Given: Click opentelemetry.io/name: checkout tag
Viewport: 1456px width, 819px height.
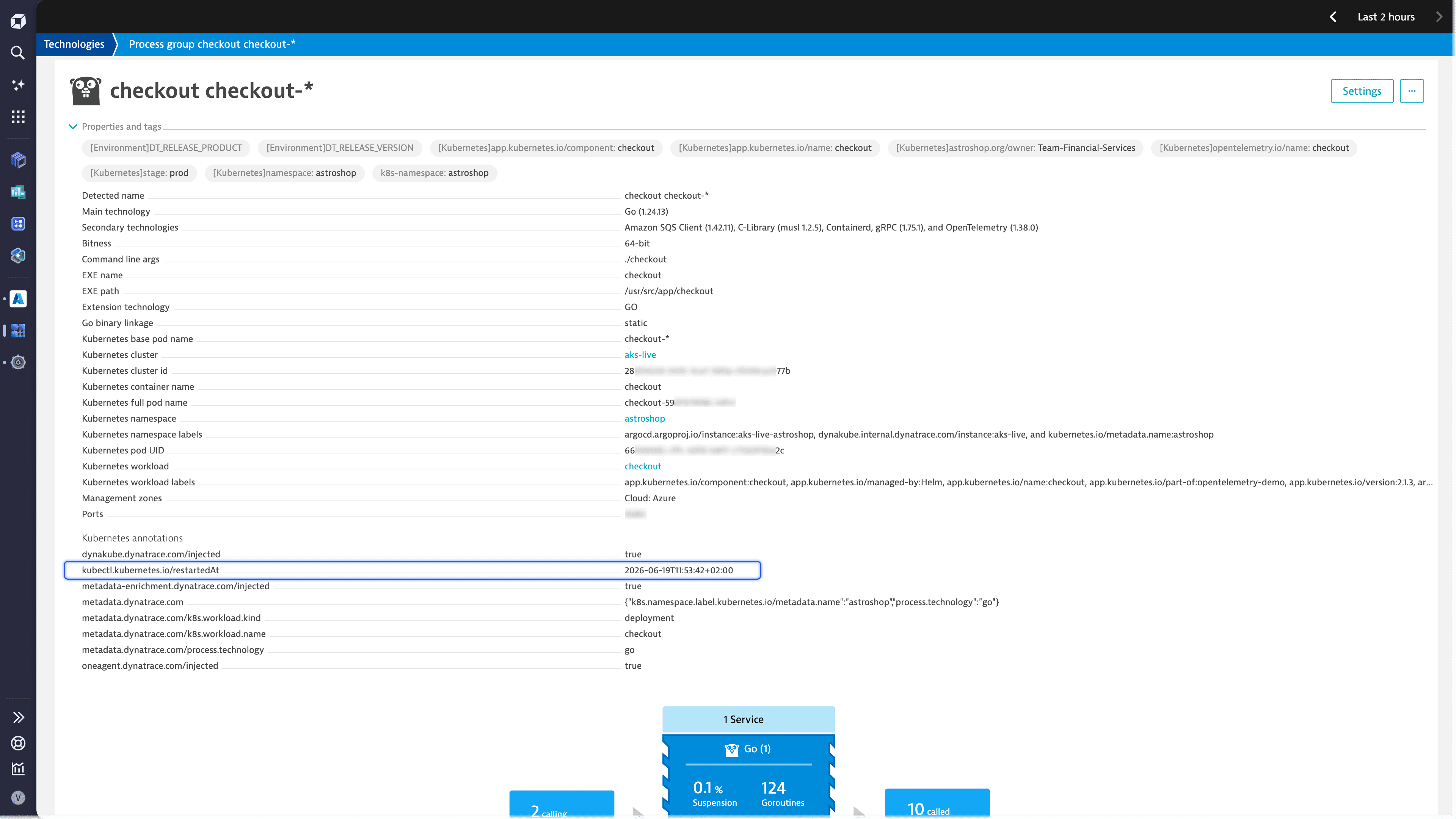Looking at the screenshot, I should pyautogui.click(x=1254, y=148).
